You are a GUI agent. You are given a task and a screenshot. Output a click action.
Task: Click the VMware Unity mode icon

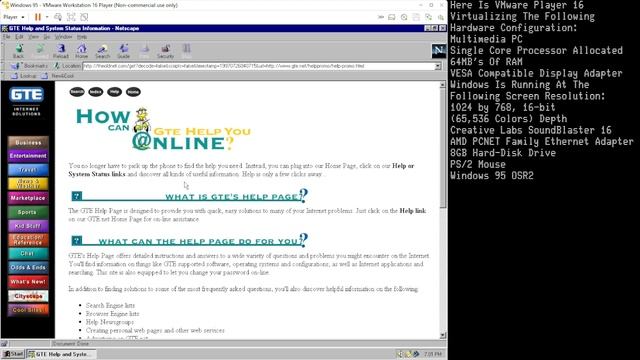[84, 17]
